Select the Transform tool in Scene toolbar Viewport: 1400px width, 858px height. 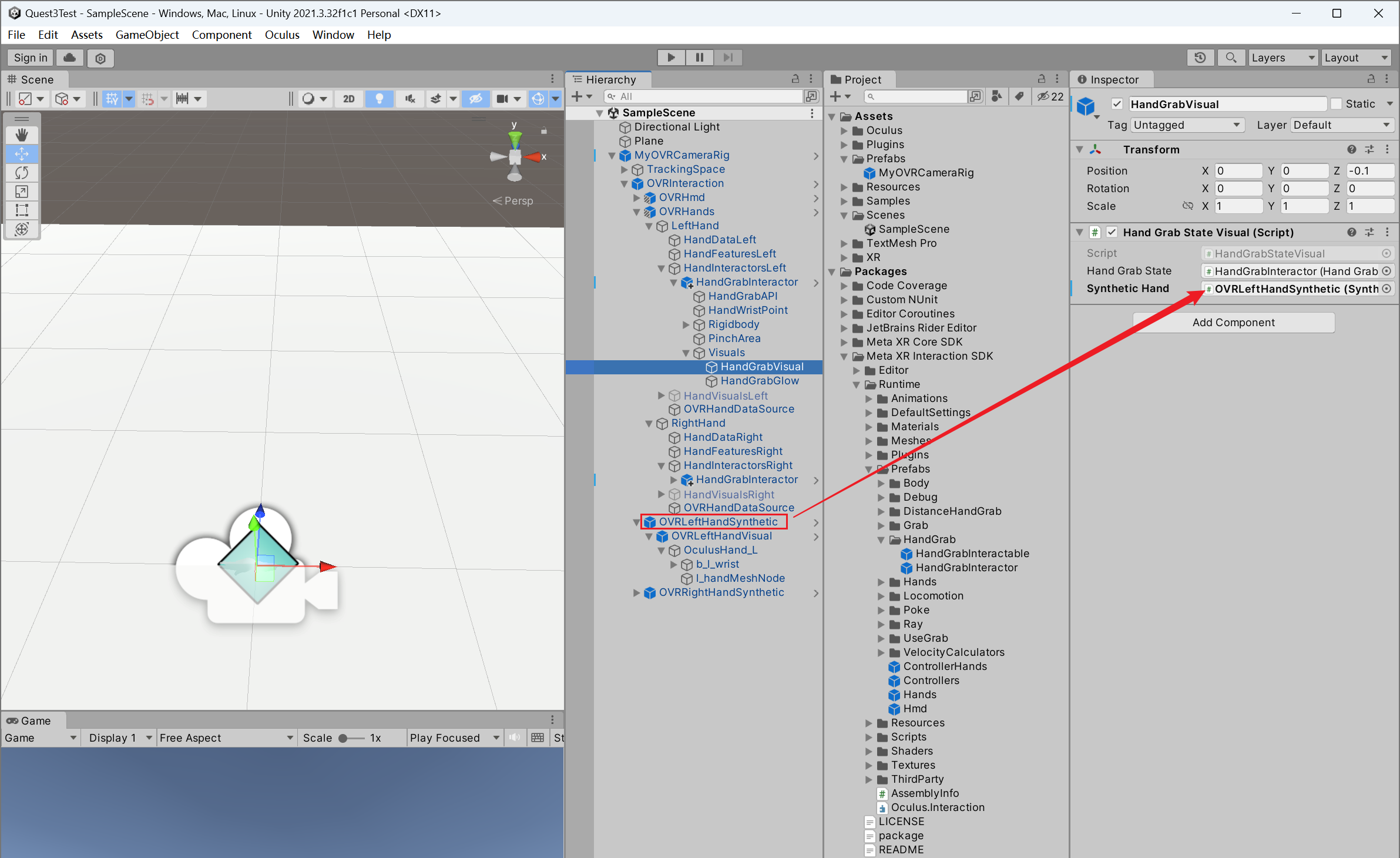click(22, 229)
